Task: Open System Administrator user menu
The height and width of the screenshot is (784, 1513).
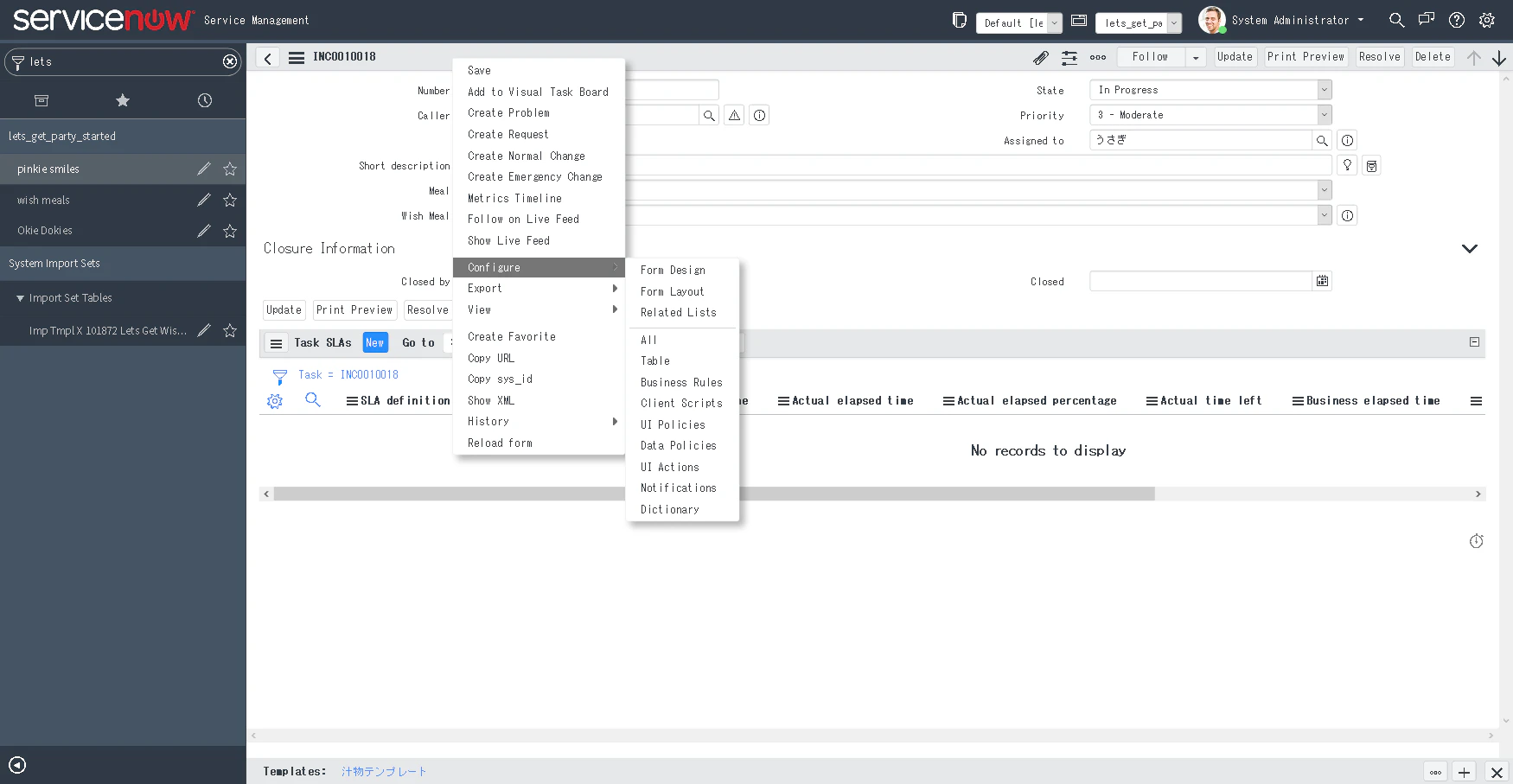Action: click(1281, 20)
